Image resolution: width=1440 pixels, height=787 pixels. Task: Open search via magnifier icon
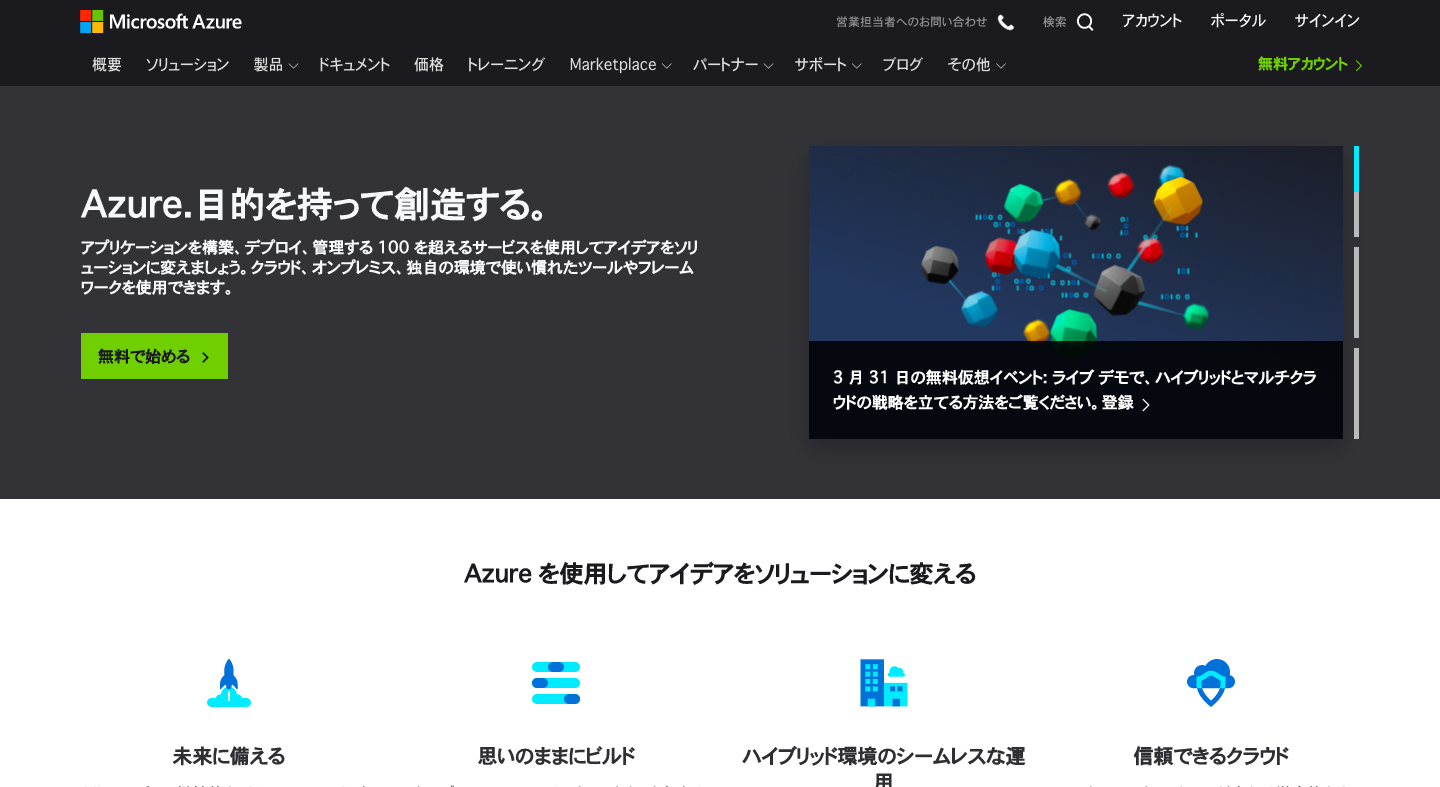pos(1085,22)
